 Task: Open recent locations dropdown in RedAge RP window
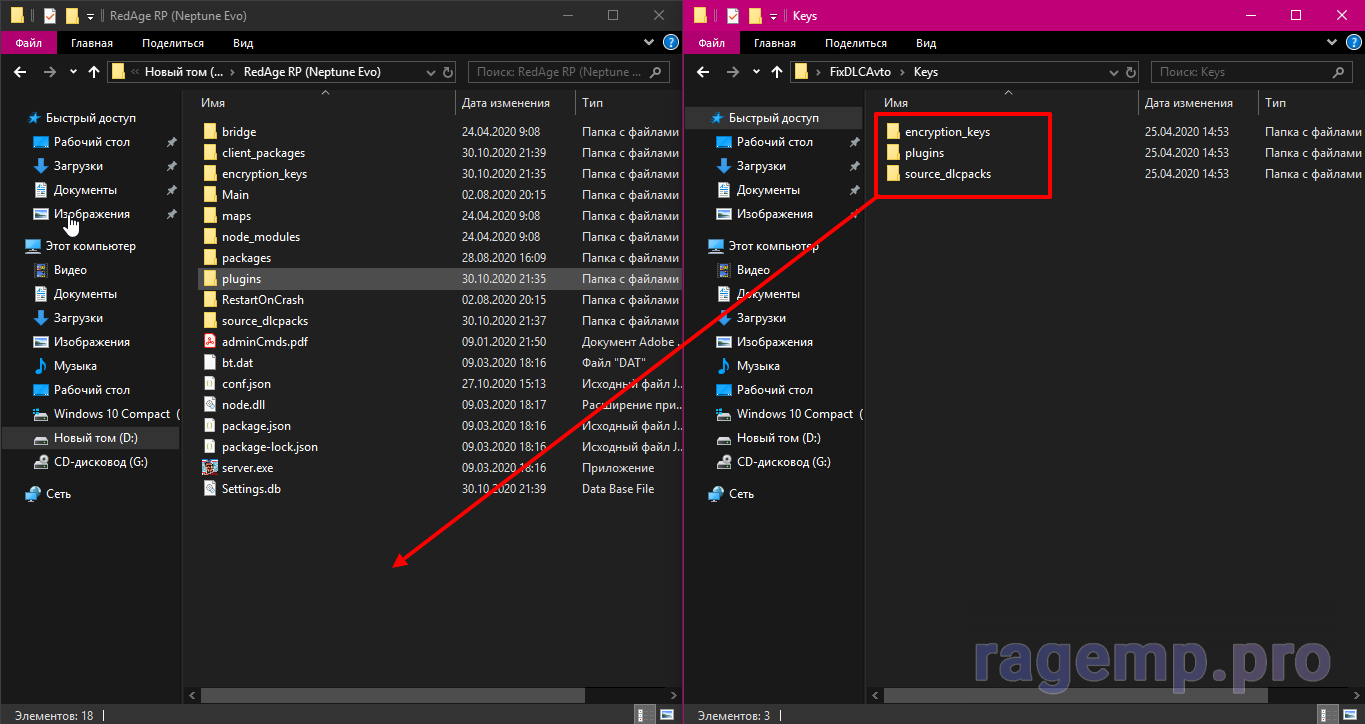(73, 72)
